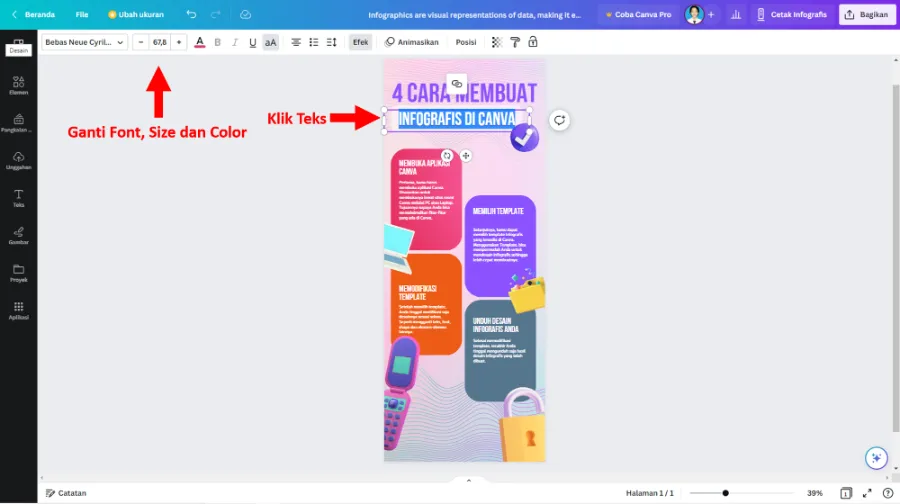Open the Unggahan uploads panel
Image resolution: width=900 pixels, height=504 pixels.
[x=18, y=160]
